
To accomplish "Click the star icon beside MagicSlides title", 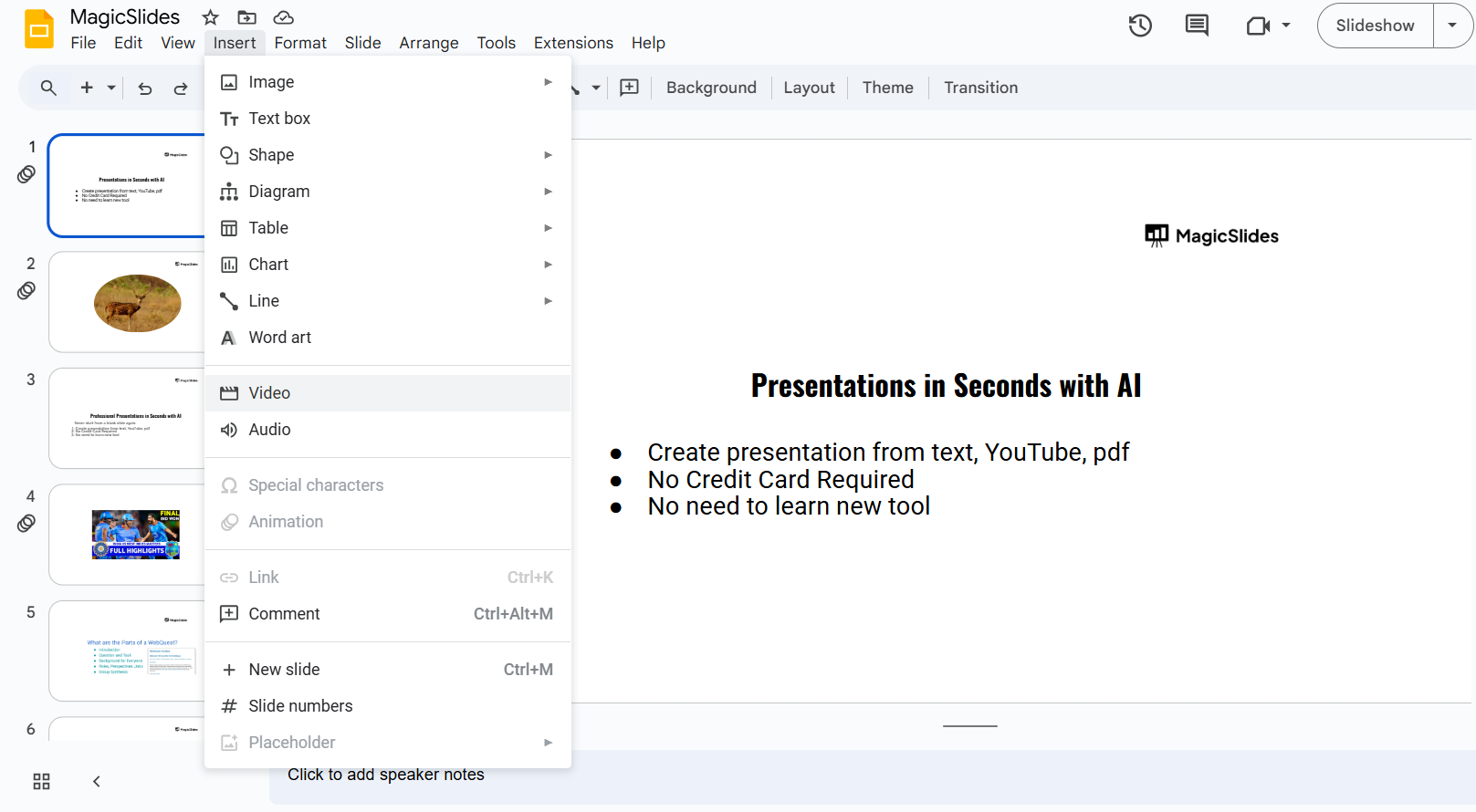I will [x=211, y=17].
